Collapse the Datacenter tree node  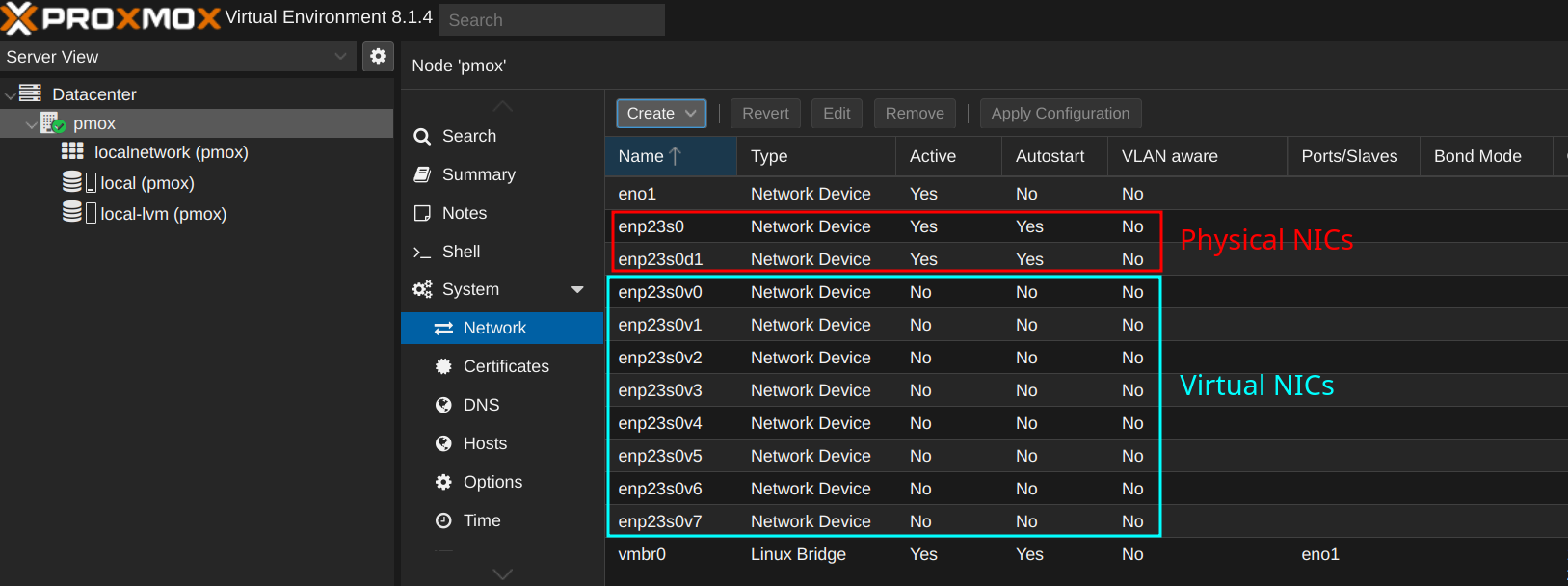(10, 94)
